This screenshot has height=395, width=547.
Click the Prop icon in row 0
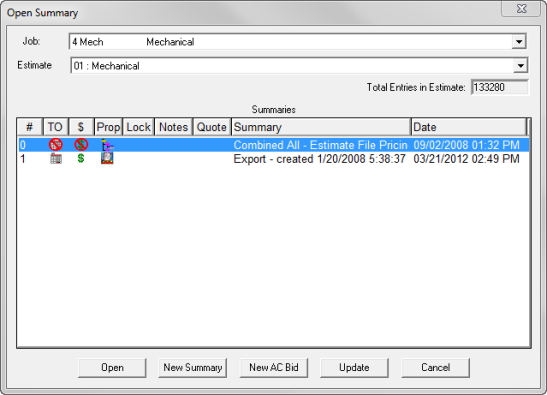click(x=107, y=145)
